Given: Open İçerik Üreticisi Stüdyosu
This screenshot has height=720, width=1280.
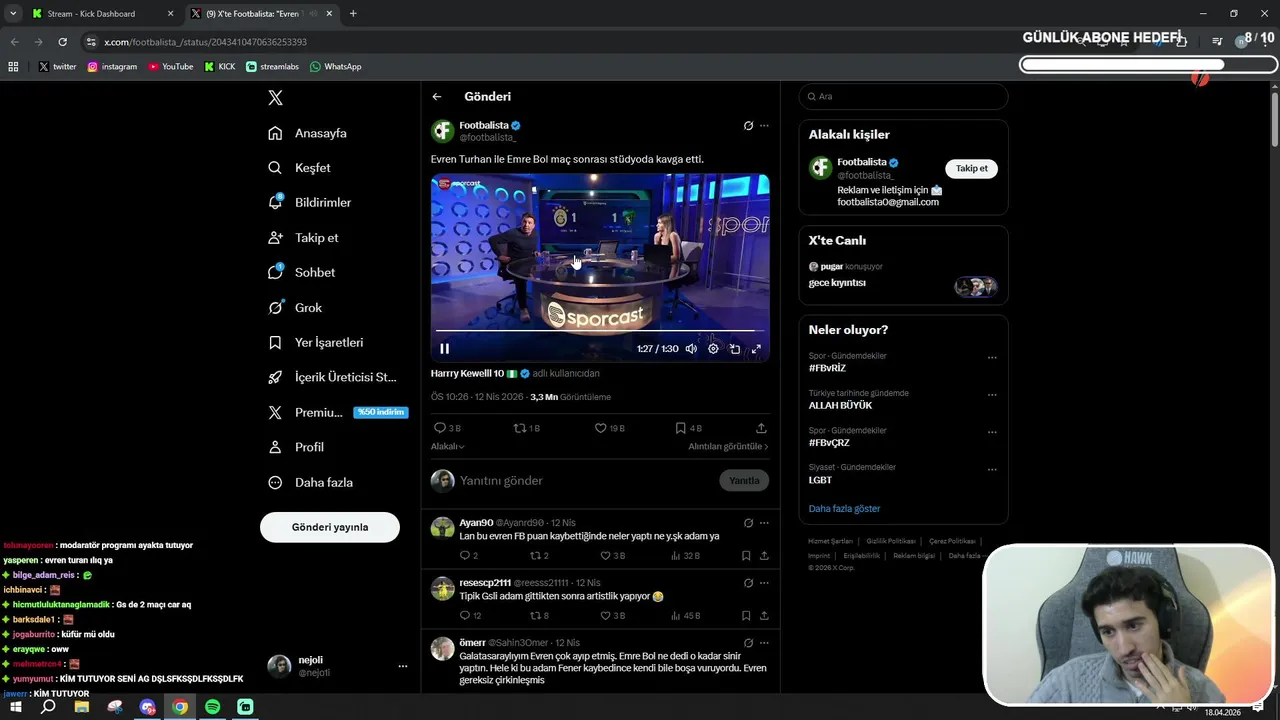Looking at the screenshot, I should coord(332,377).
